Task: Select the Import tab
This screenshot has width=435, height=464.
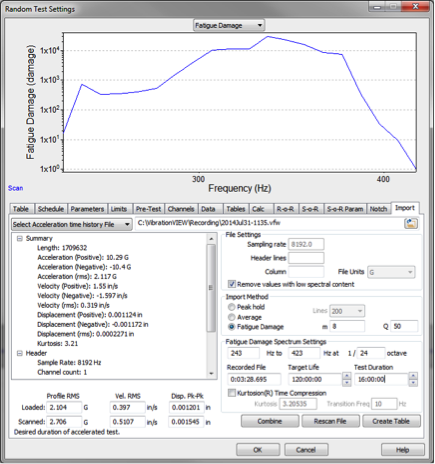Action: coord(405,208)
